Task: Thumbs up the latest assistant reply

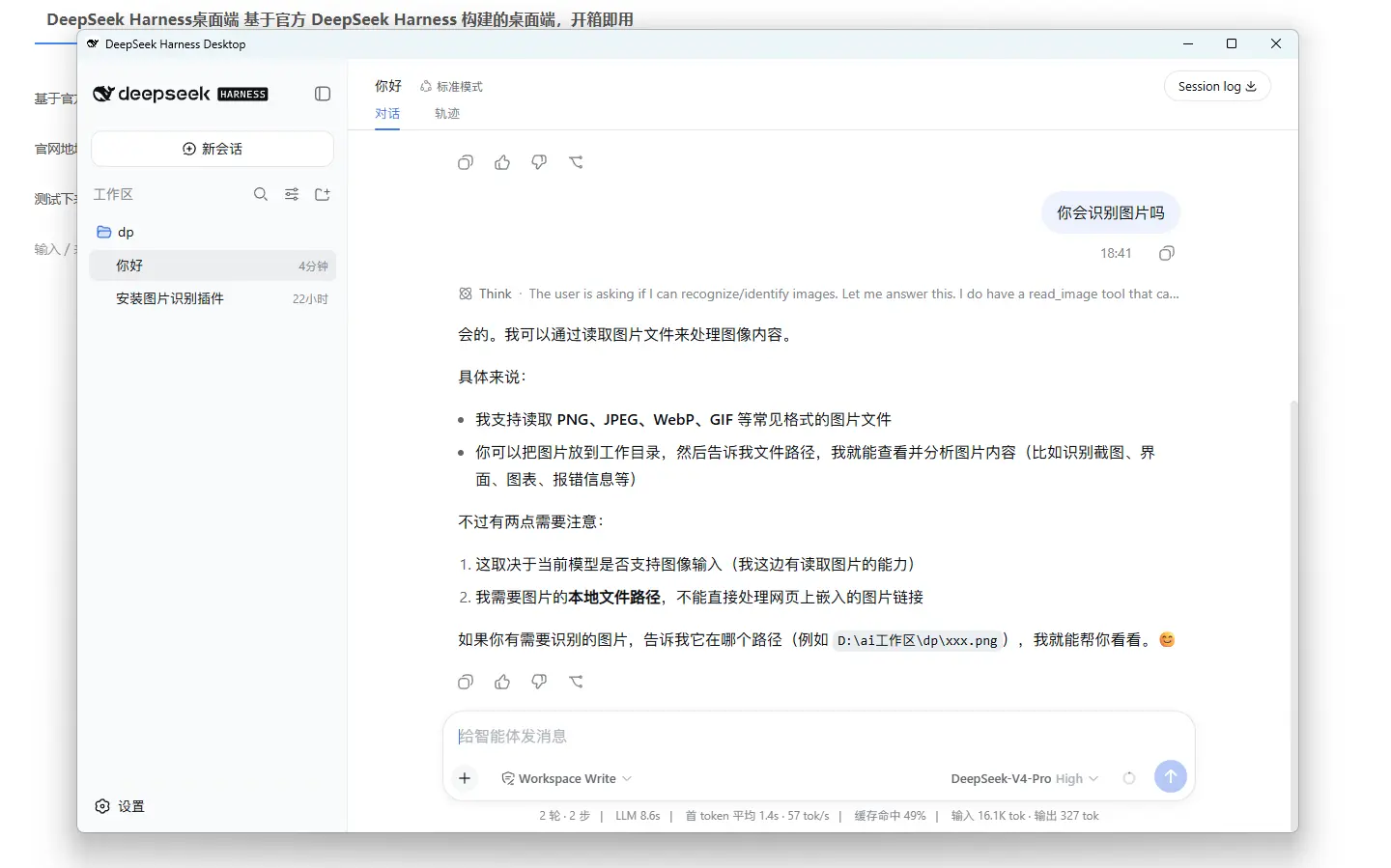Action: click(502, 682)
